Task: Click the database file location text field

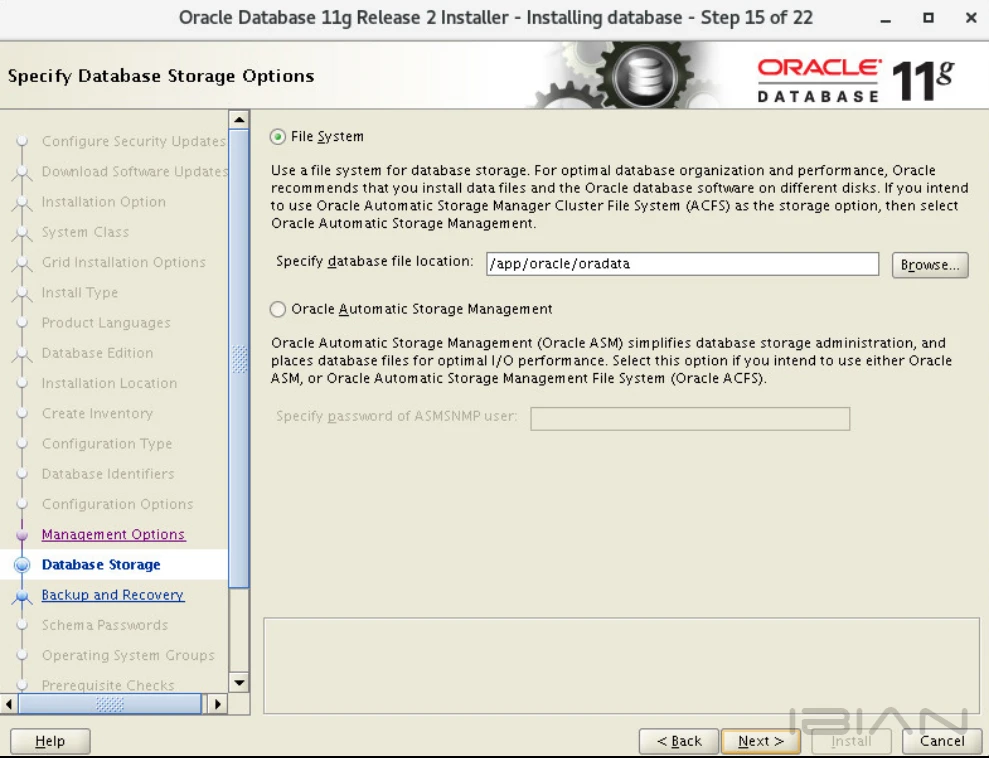Action: (682, 264)
